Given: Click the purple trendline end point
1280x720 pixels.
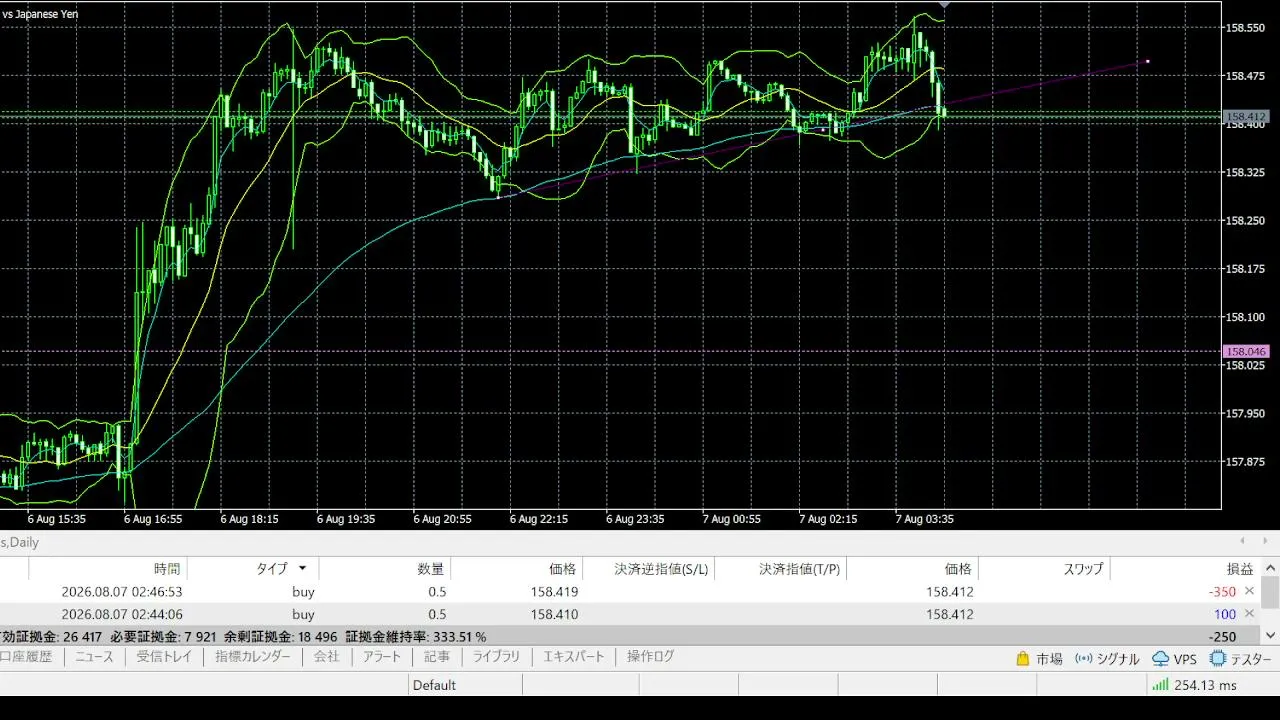Looking at the screenshot, I should (1147, 61).
